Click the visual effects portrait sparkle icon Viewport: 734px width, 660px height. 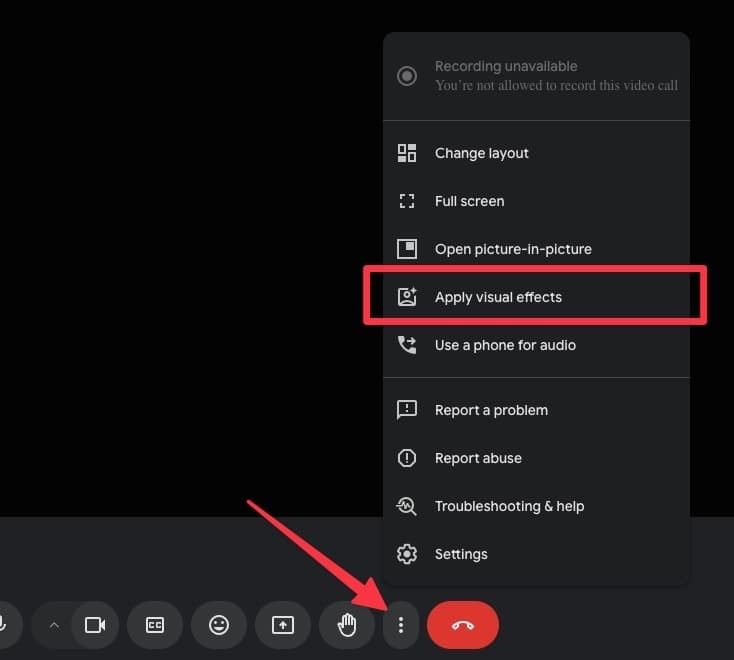point(407,297)
